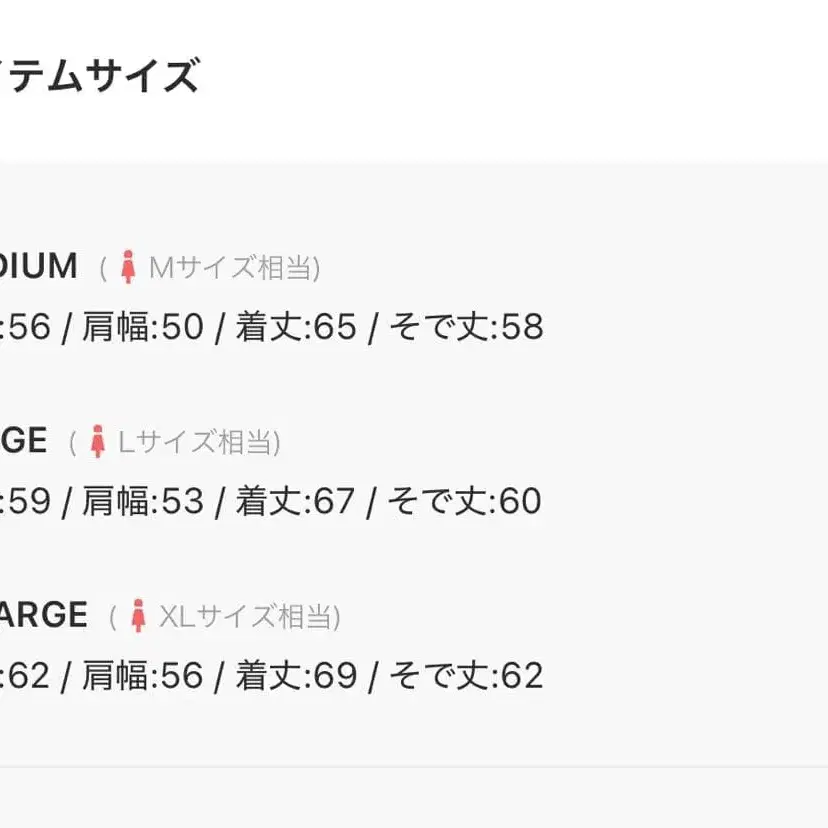Click the 肩幅:53 measurement

click(x=142, y=501)
